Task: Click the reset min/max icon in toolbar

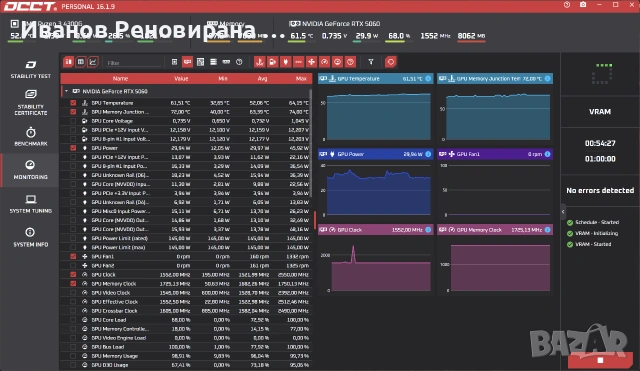Action: (391, 62)
